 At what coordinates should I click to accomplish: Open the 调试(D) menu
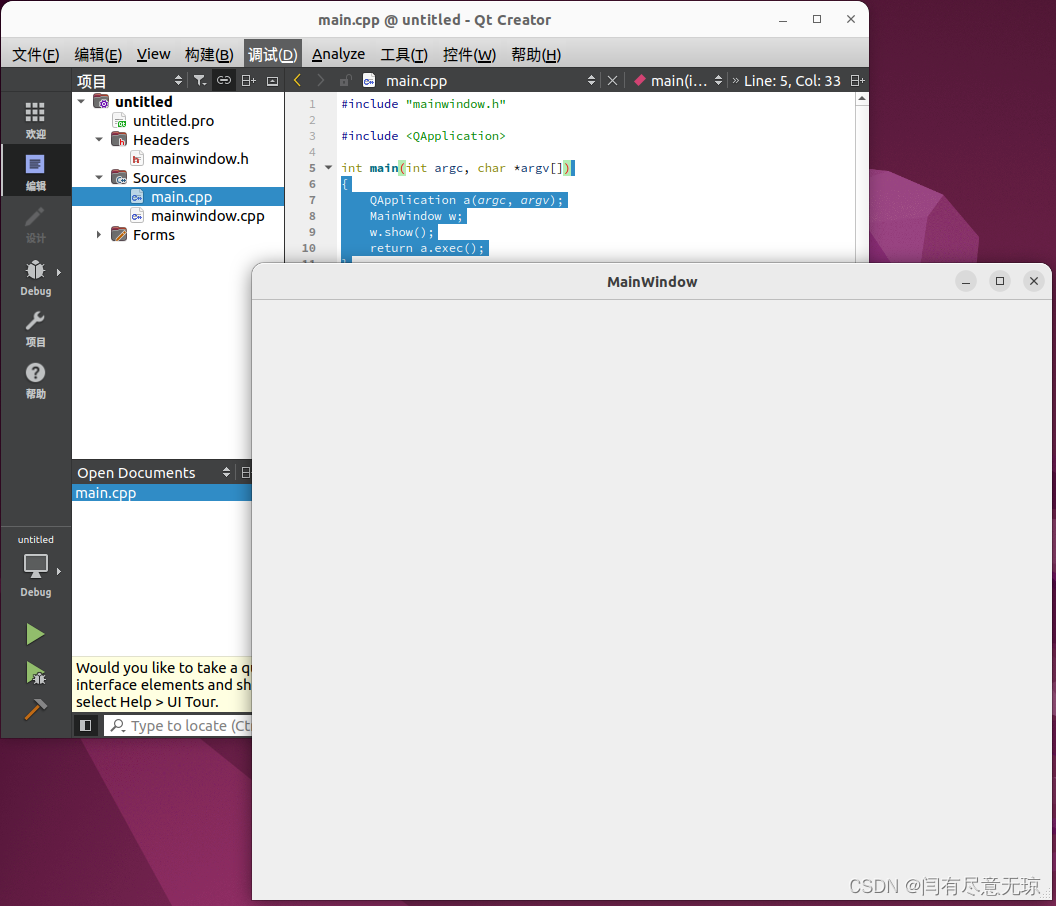coord(273,55)
